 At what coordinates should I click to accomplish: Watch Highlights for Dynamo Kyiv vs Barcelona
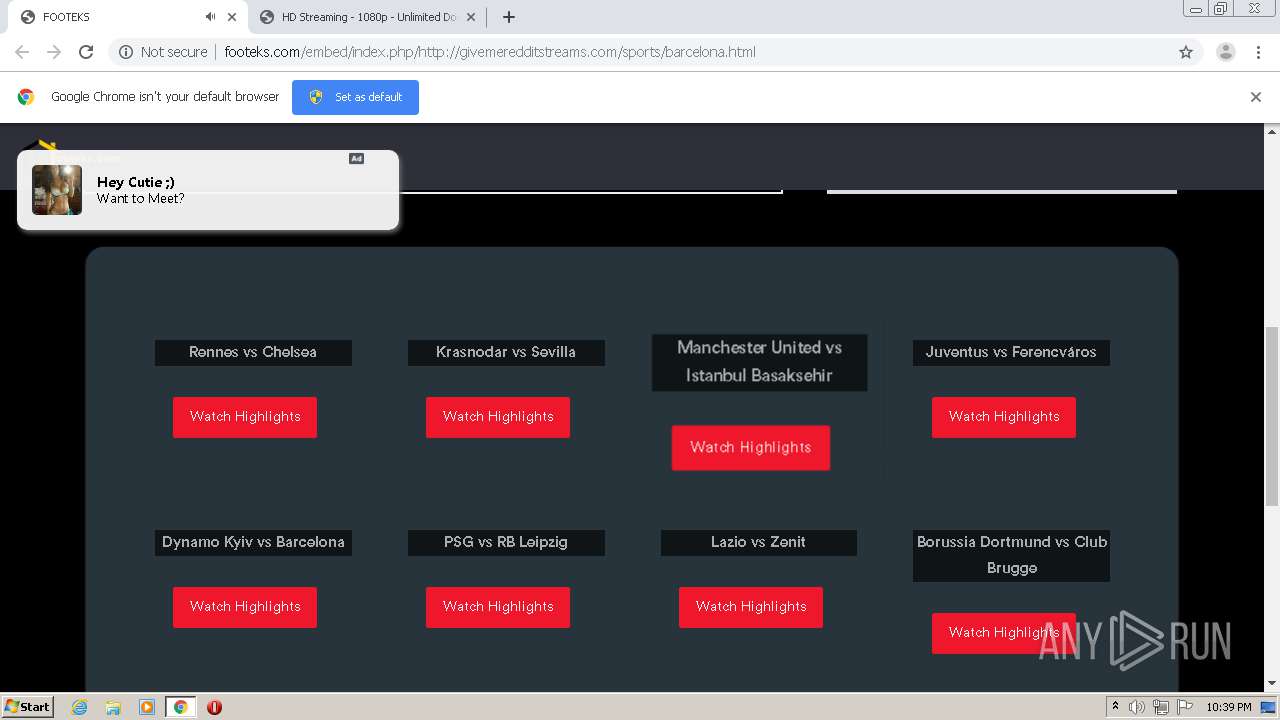pos(245,607)
